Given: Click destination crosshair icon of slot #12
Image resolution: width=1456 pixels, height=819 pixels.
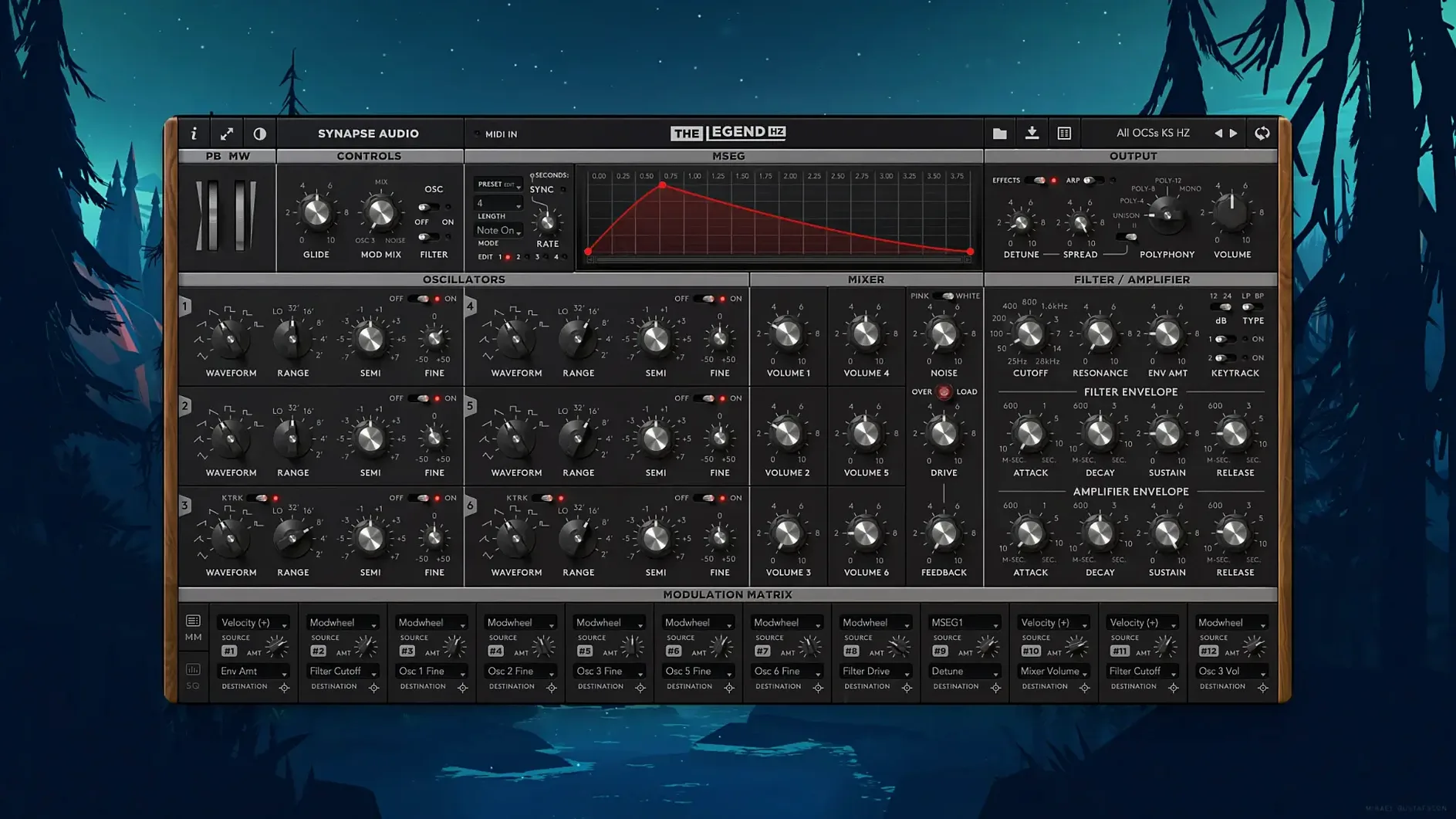Looking at the screenshot, I should pos(1262,687).
